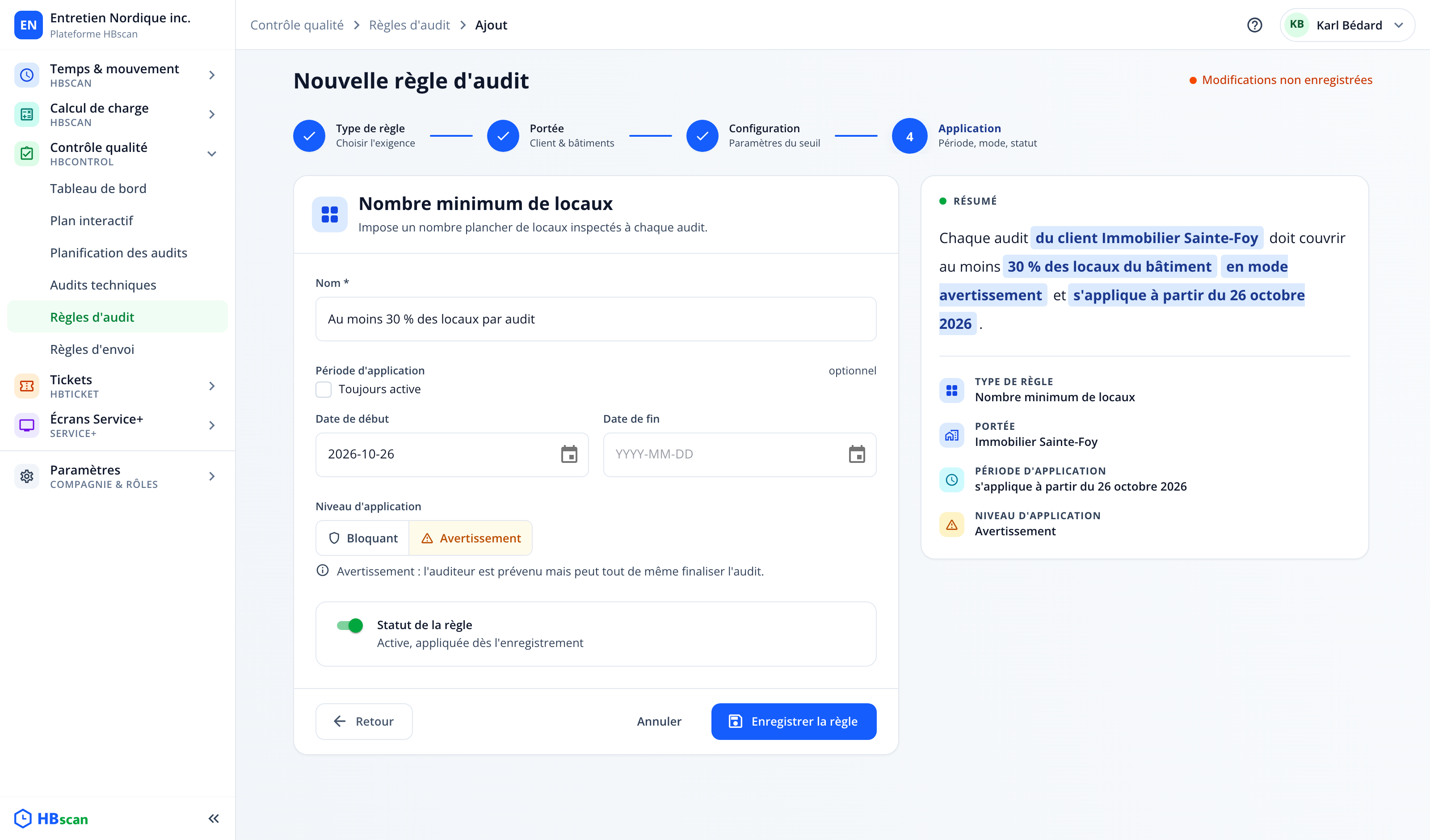Viewport: 1430px width, 840px height.
Task: Select the Avertissement application level
Action: click(x=471, y=538)
